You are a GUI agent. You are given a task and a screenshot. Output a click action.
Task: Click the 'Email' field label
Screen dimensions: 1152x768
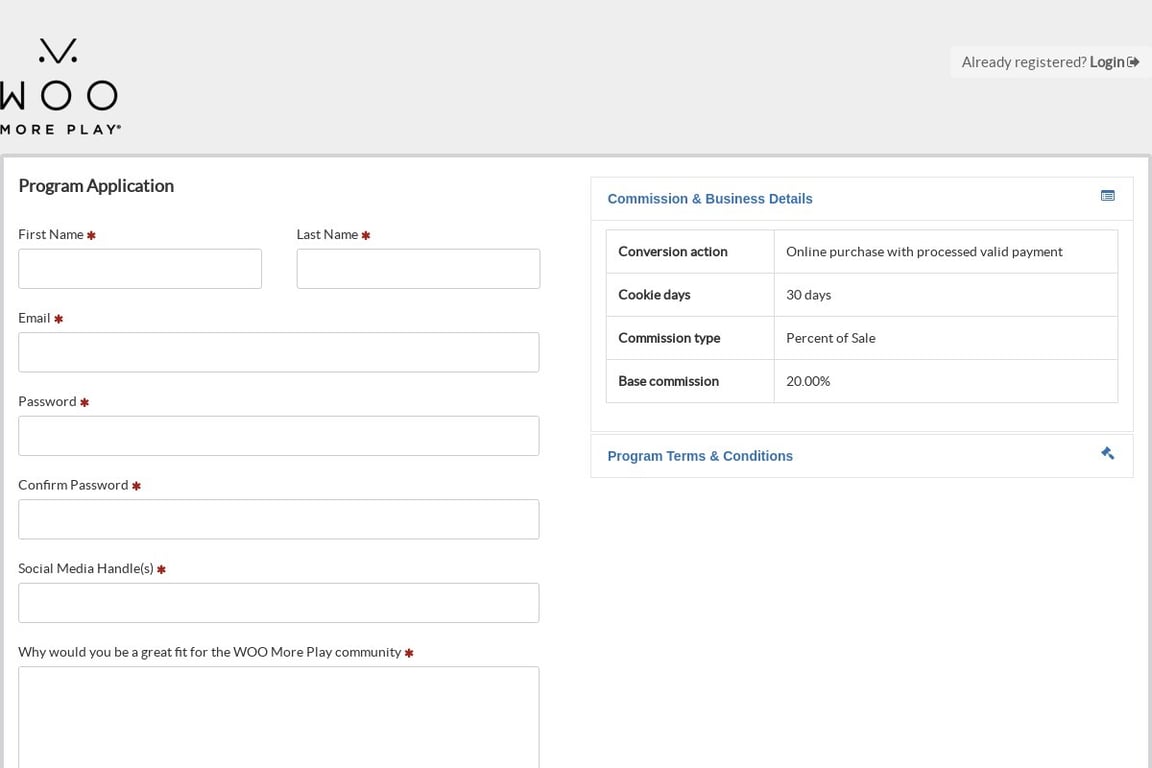[34, 318]
